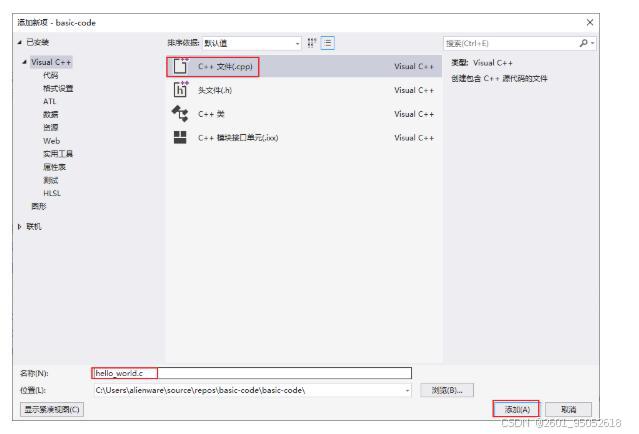Focus the 名称 hello_world.c input field

pyautogui.click(x=251, y=373)
